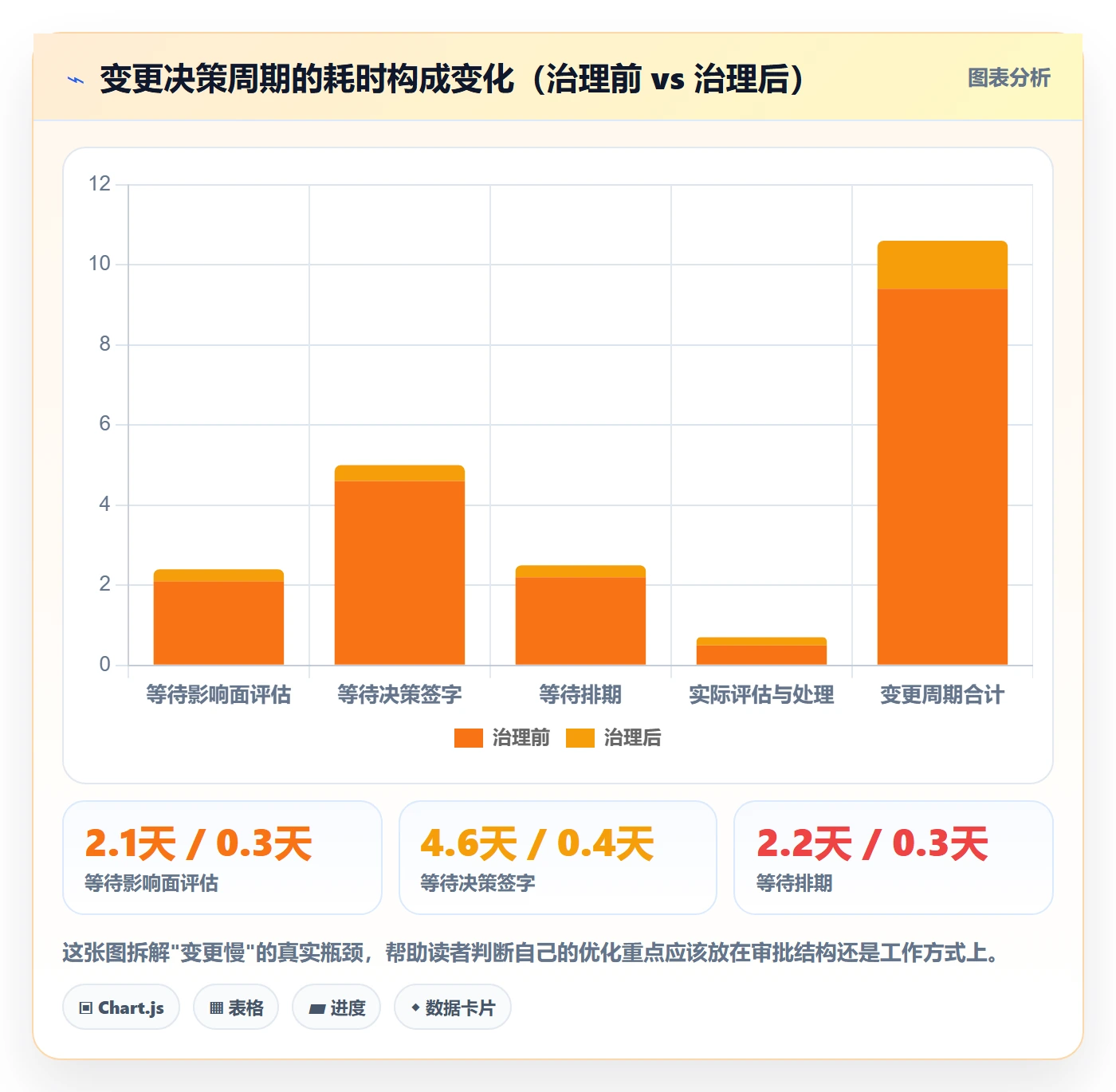Click the 实际评估与处理 bar in the chart
Screen dimensions: 1116x1092
click(x=761, y=651)
